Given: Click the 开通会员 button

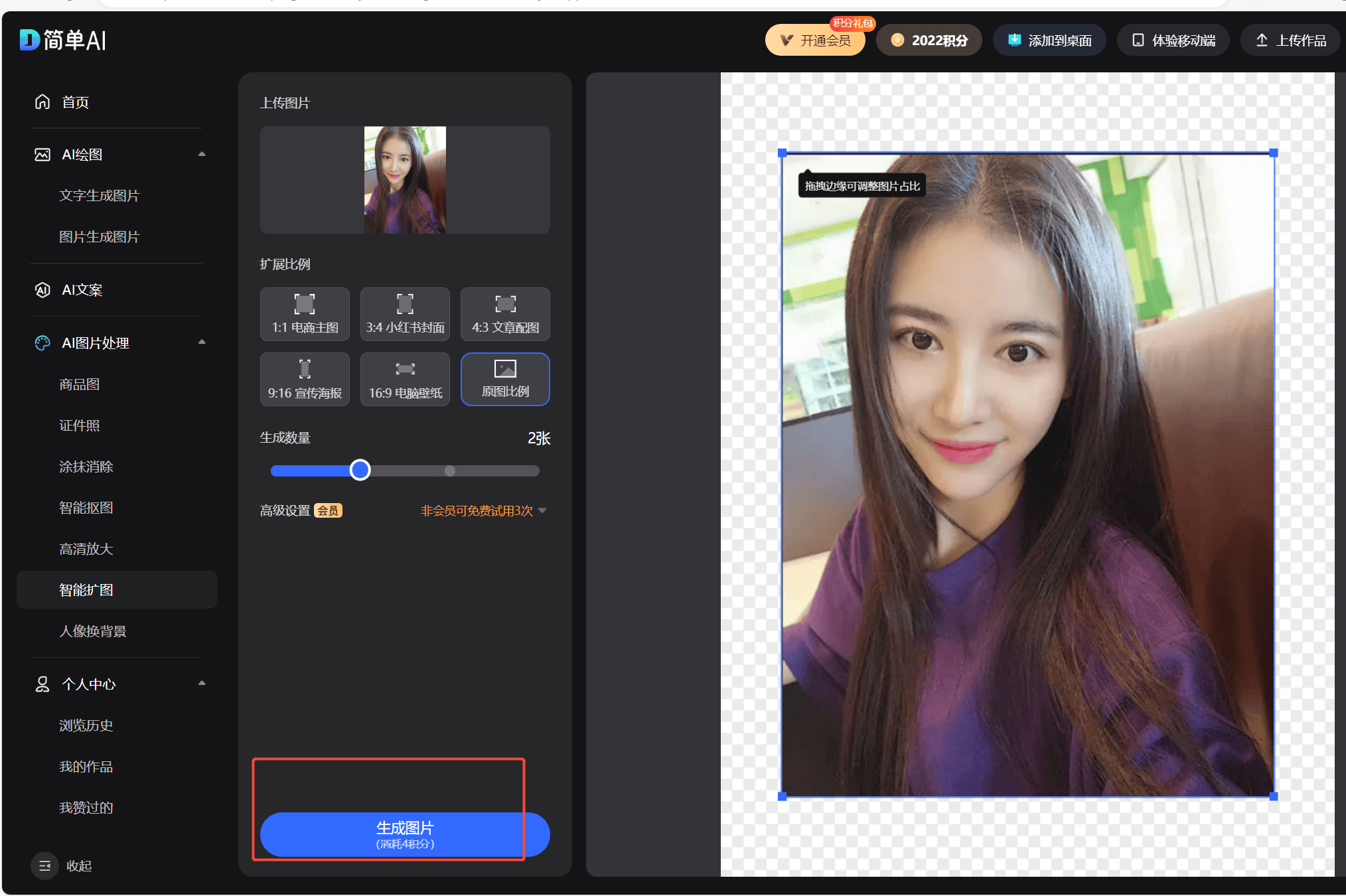Looking at the screenshot, I should pos(815,40).
